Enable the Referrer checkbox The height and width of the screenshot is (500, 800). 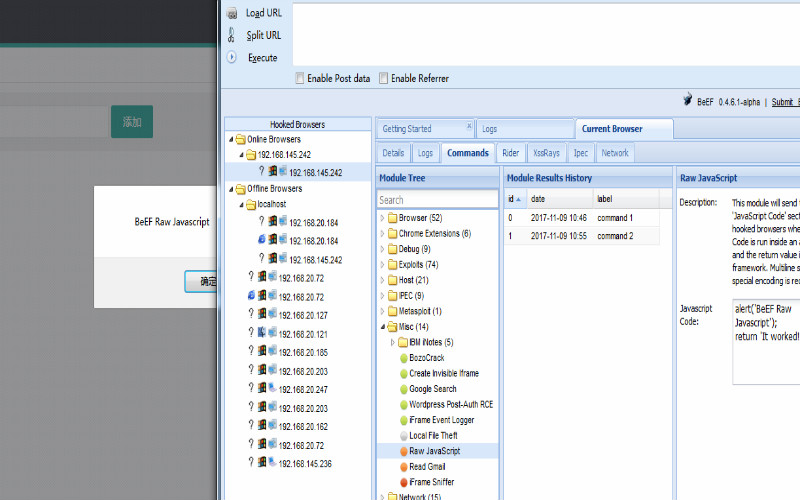click(x=383, y=78)
